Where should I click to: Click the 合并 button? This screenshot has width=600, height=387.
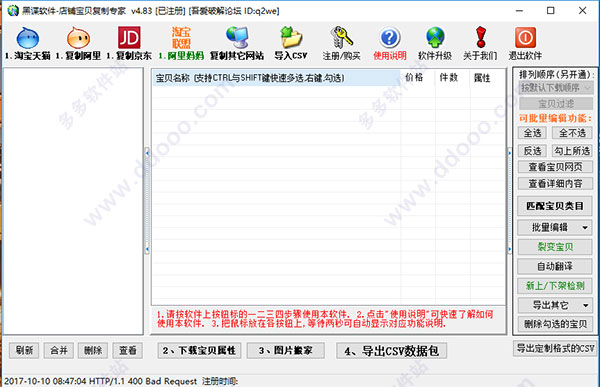point(59,350)
